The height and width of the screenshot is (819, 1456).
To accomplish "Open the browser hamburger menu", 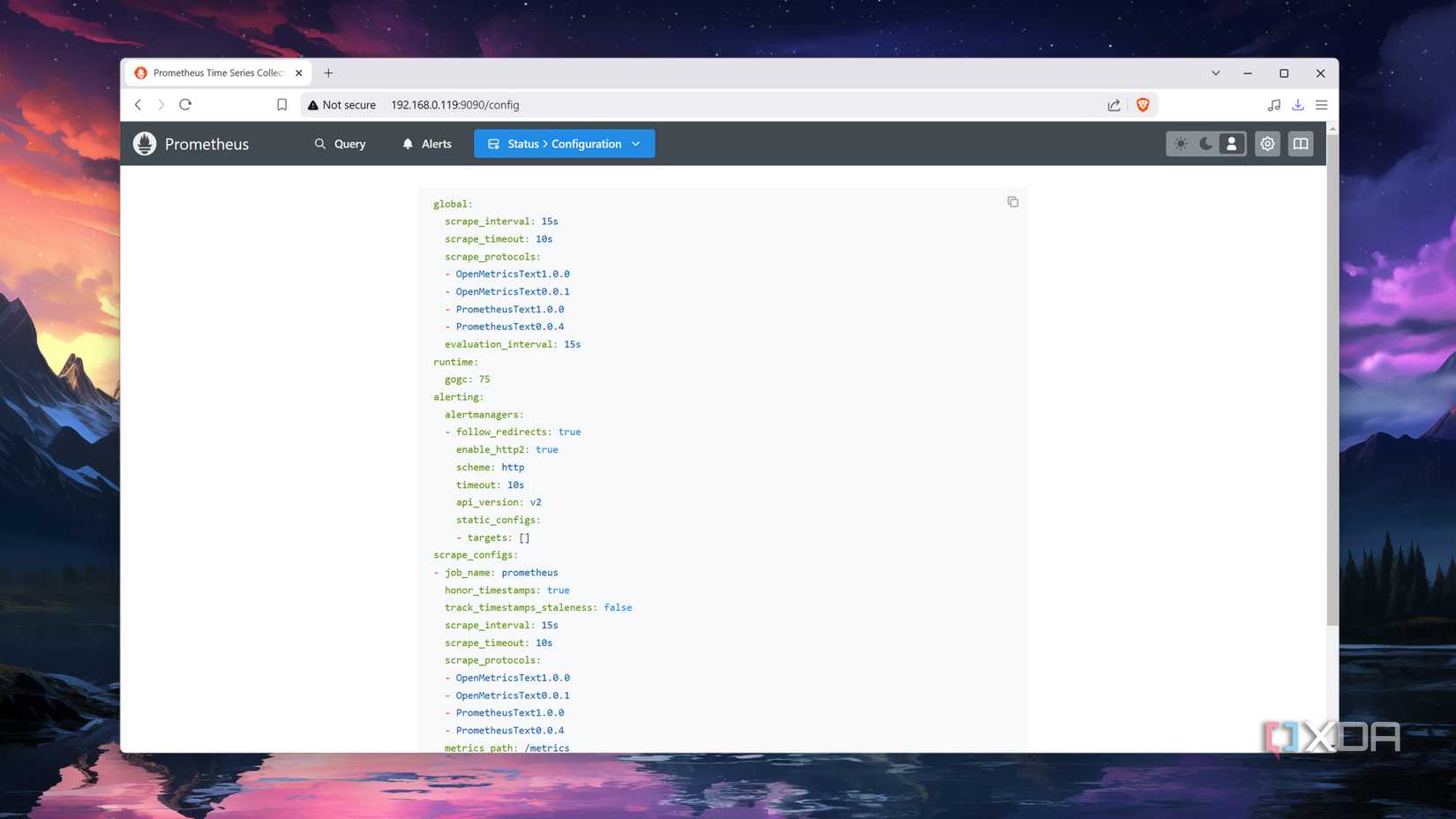I will [x=1321, y=104].
